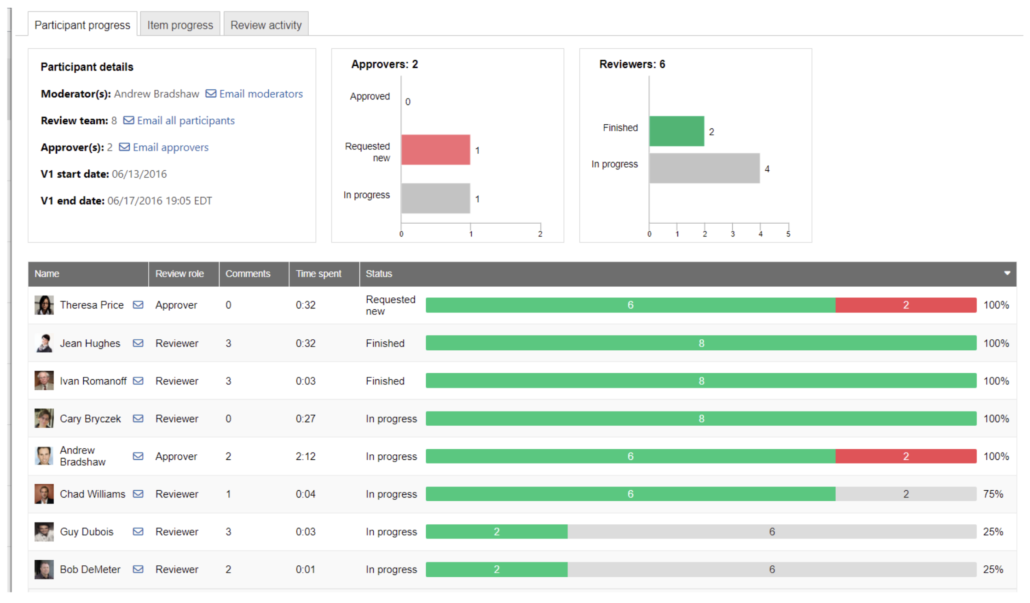This screenshot has height=603, width=1030.
Task: Click Email all participants link
Action: (x=179, y=121)
